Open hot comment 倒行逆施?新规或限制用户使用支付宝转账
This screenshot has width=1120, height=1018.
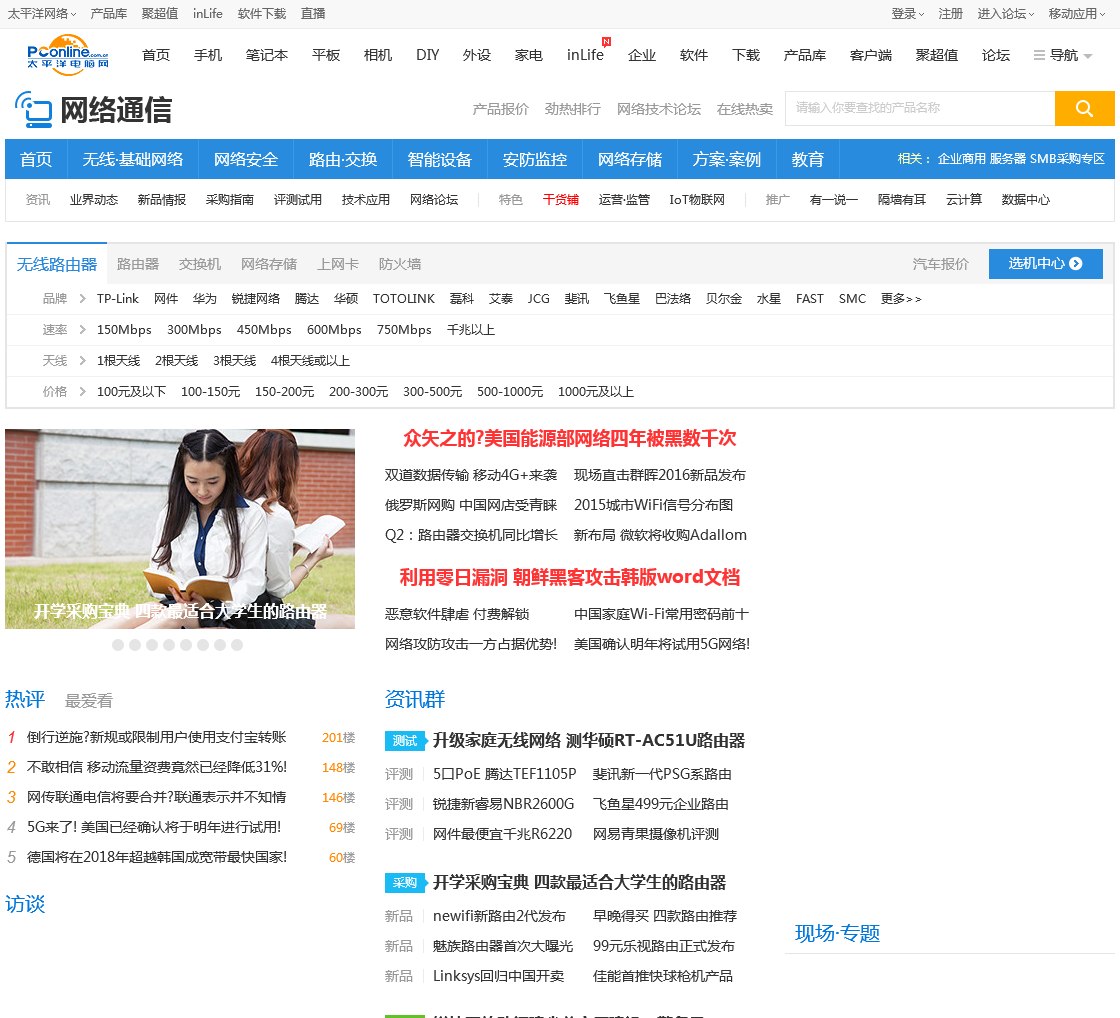click(x=156, y=737)
